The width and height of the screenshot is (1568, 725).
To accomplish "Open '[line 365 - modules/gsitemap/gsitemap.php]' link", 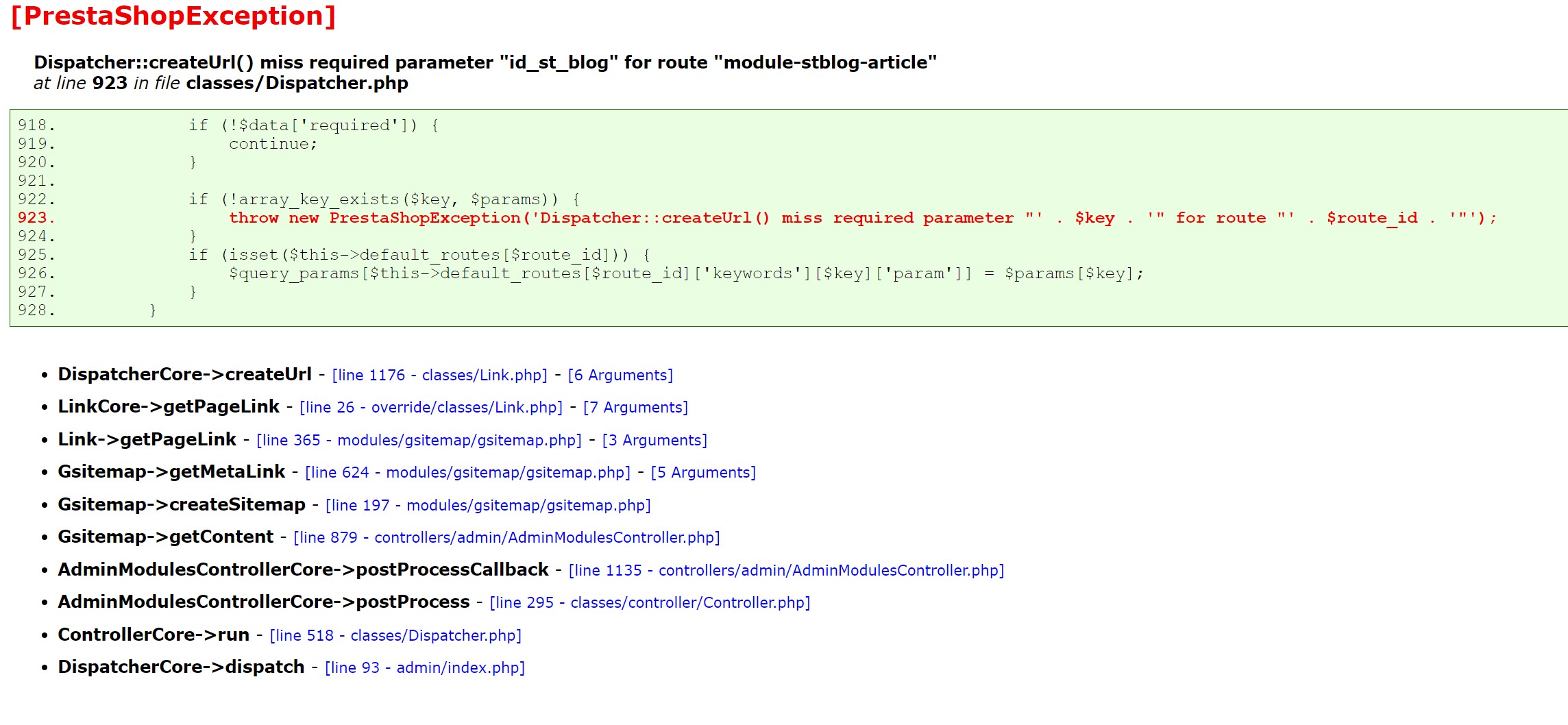I will 419,440.
